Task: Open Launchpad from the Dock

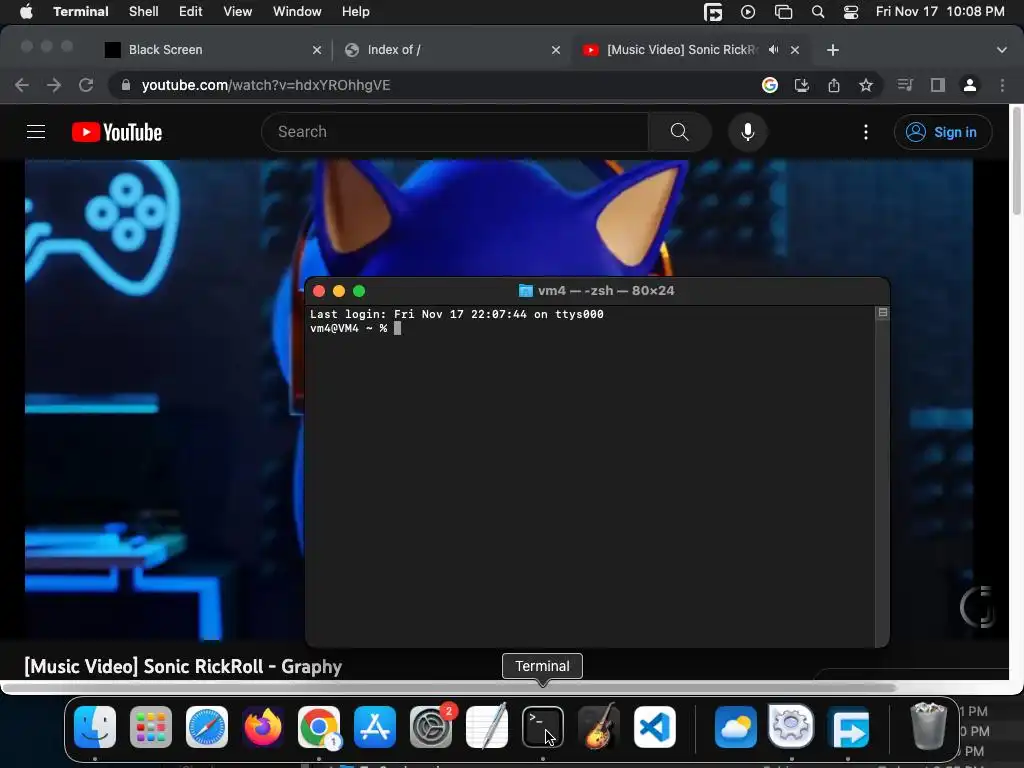Action: 151,727
